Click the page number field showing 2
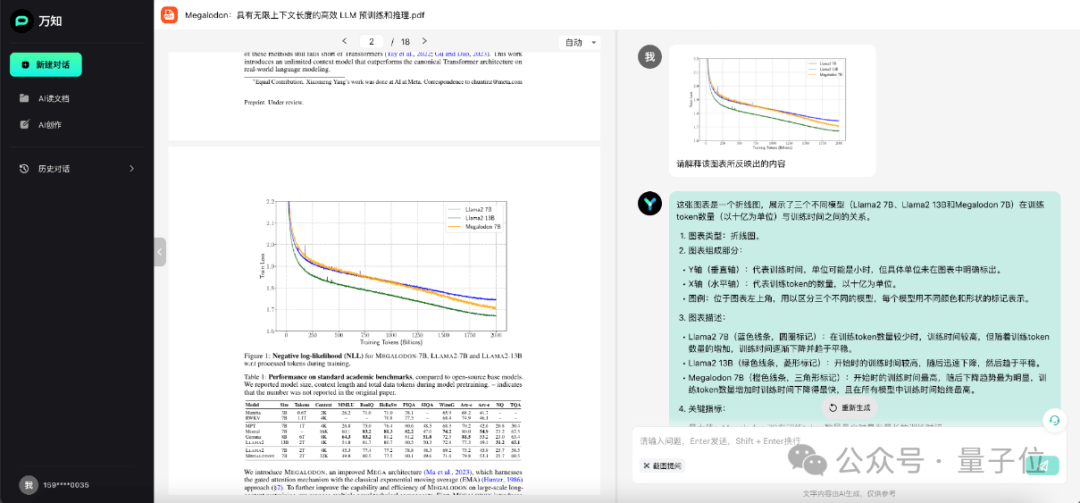The image size is (1080, 503). coord(371,41)
